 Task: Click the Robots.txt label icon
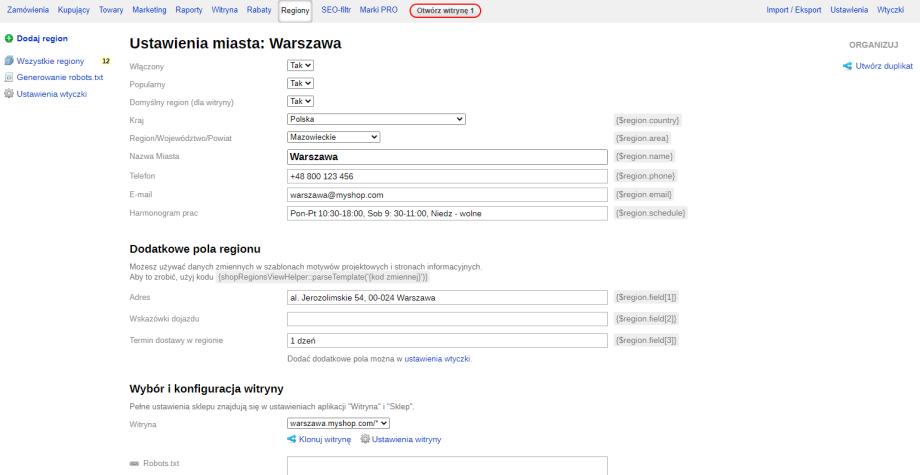(x=135, y=464)
